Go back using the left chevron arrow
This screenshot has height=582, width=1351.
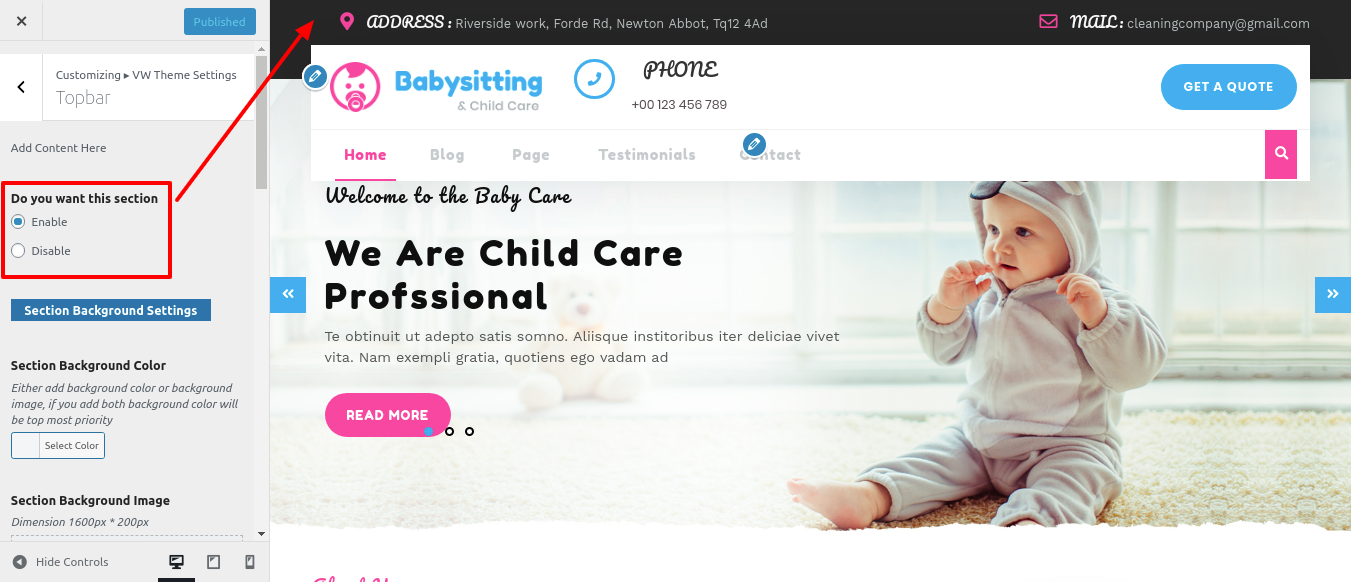point(21,88)
